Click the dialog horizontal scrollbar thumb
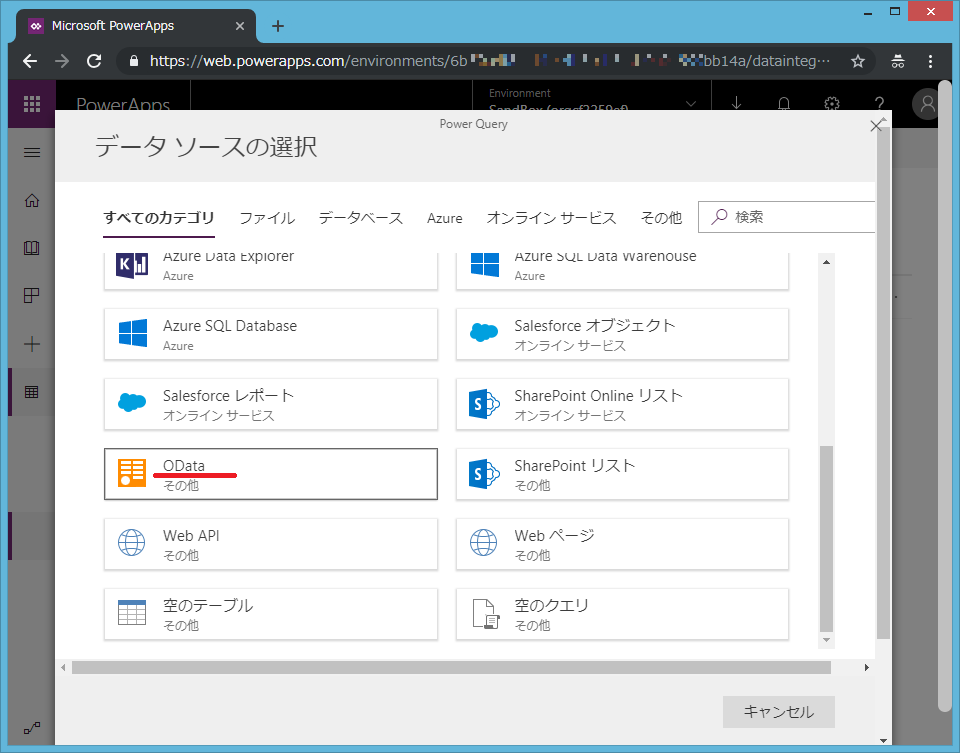This screenshot has width=960, height=753. pos(451,667)
